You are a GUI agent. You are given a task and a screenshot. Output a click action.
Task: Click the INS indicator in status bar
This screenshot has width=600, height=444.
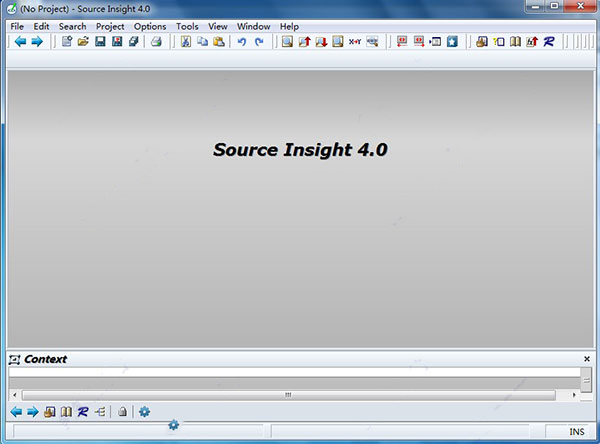[577, 432]
